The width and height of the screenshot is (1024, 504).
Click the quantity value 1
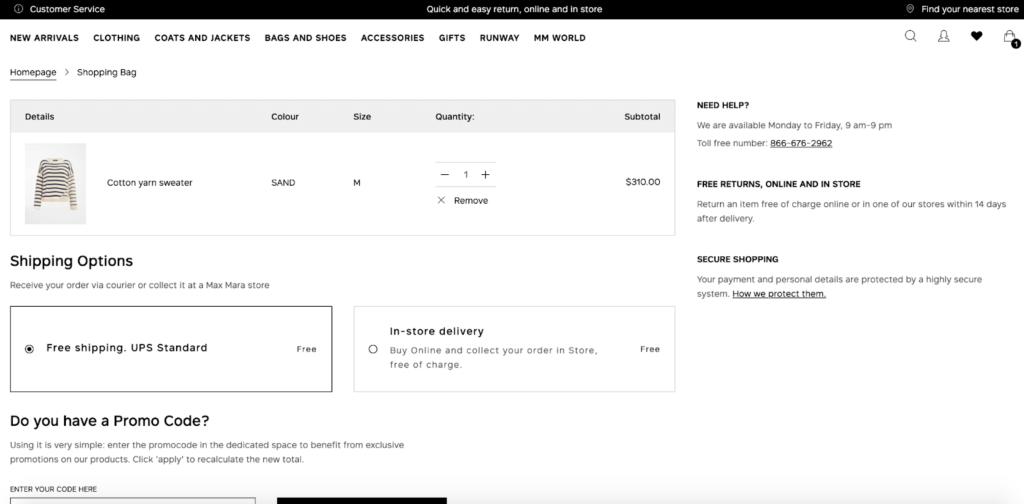pyautogui.click(x=466, y=174)
